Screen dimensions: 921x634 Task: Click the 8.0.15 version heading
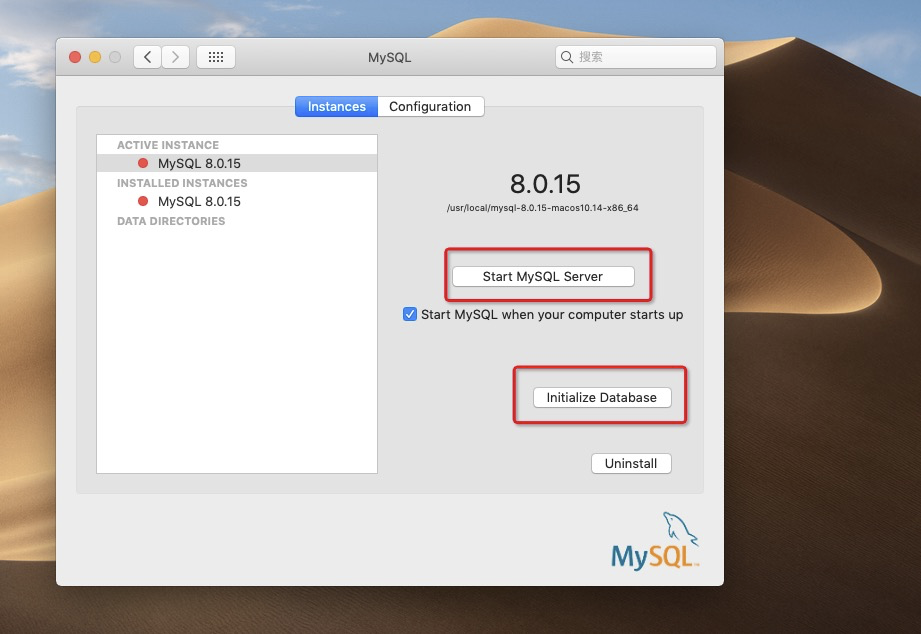[x=545, y=184]
